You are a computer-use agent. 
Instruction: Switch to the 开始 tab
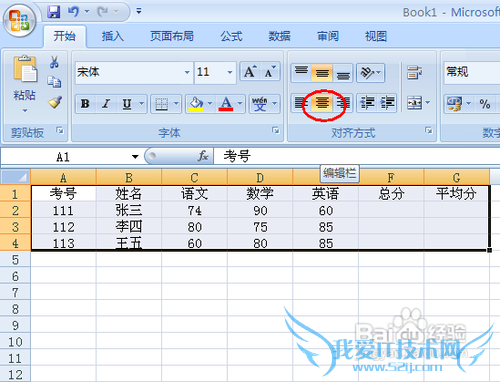click(x=65, y=36)
